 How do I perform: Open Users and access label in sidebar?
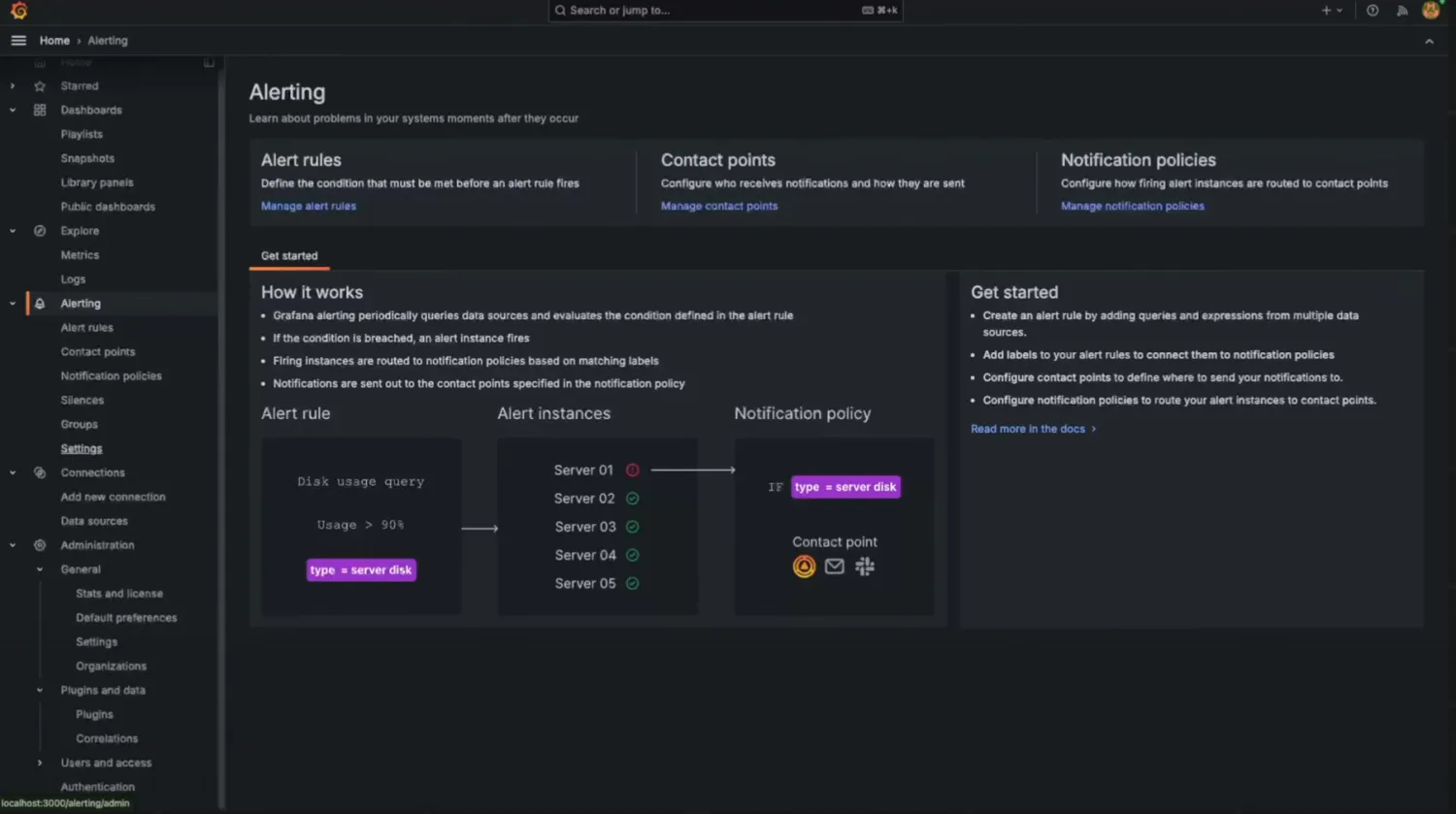click(107, 764)
